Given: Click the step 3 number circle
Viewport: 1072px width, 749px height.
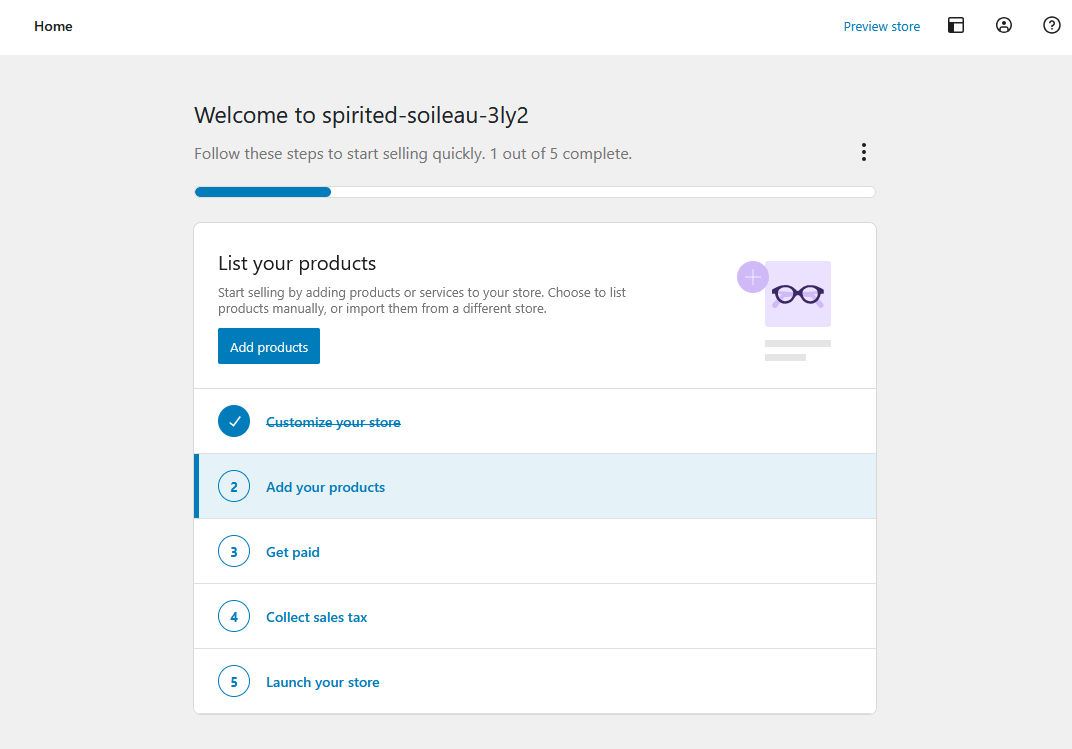Looking at the screenshot, I should pos(234,551).
